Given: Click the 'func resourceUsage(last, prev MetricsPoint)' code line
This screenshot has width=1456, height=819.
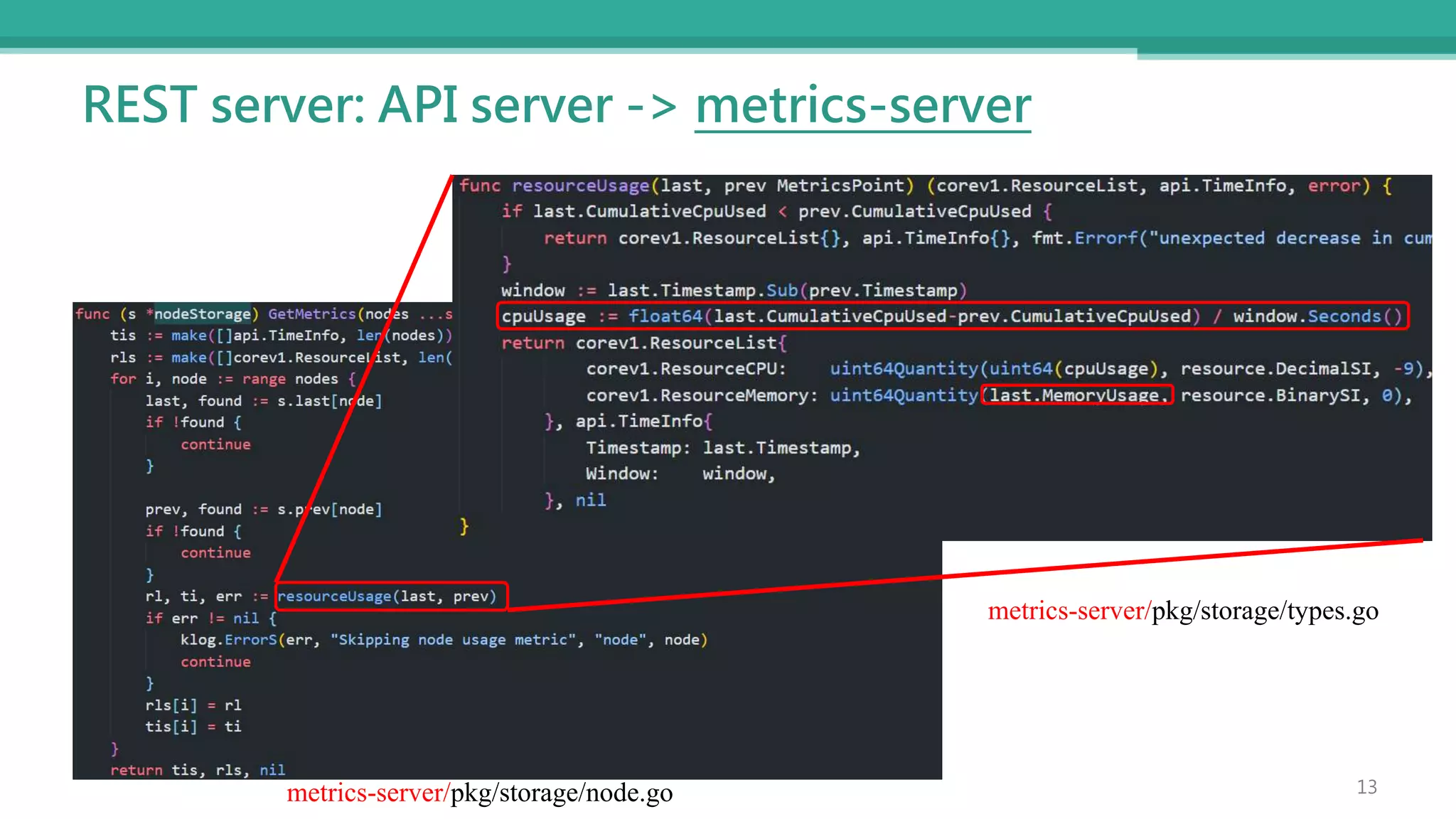Looking at the screenshot, I should pos(926,186).
